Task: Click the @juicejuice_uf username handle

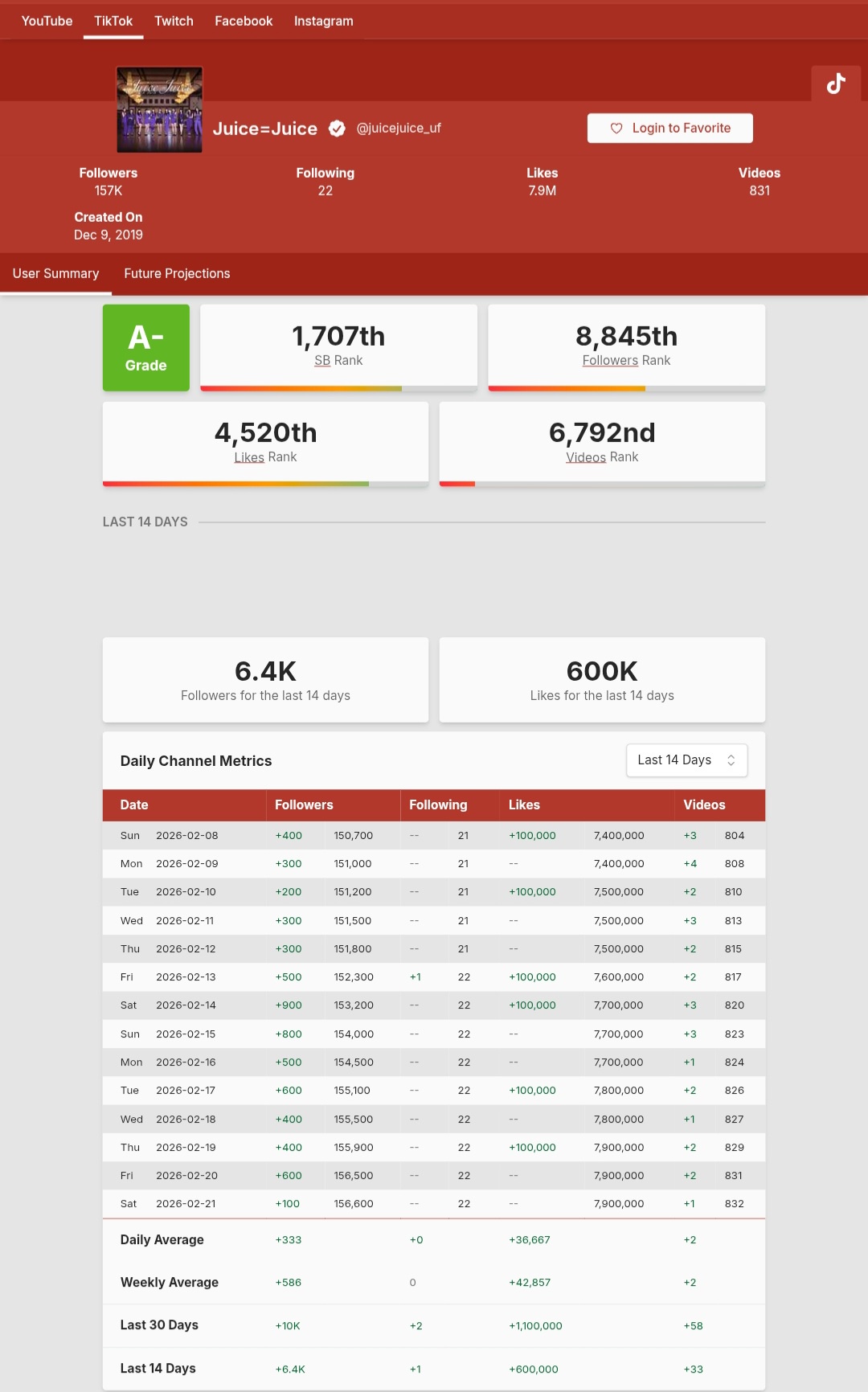Action: (x=399, y=129)
